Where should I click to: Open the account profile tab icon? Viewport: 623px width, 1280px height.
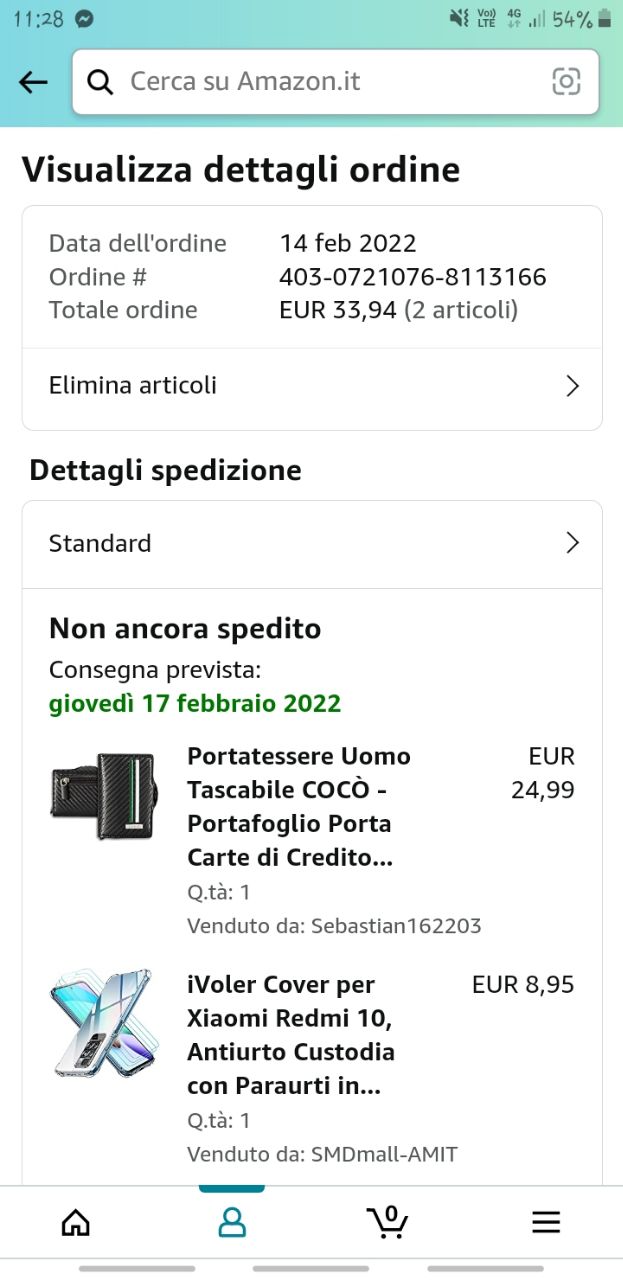[x=232, y=1222]
